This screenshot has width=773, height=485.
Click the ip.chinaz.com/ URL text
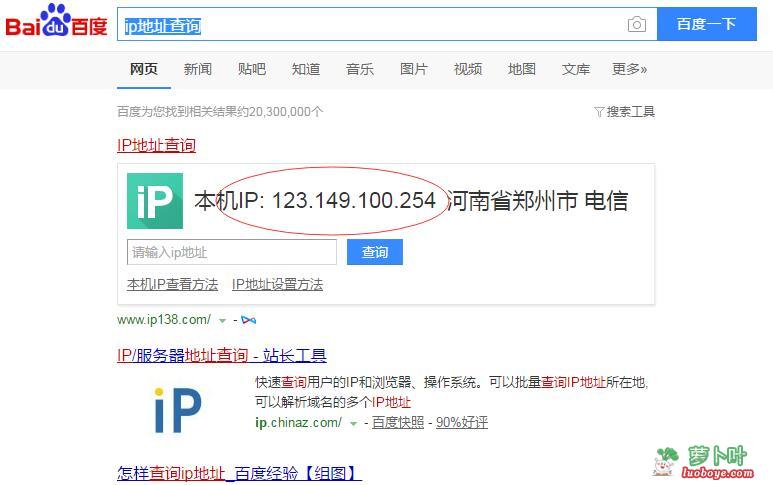(x=298, y=423)
